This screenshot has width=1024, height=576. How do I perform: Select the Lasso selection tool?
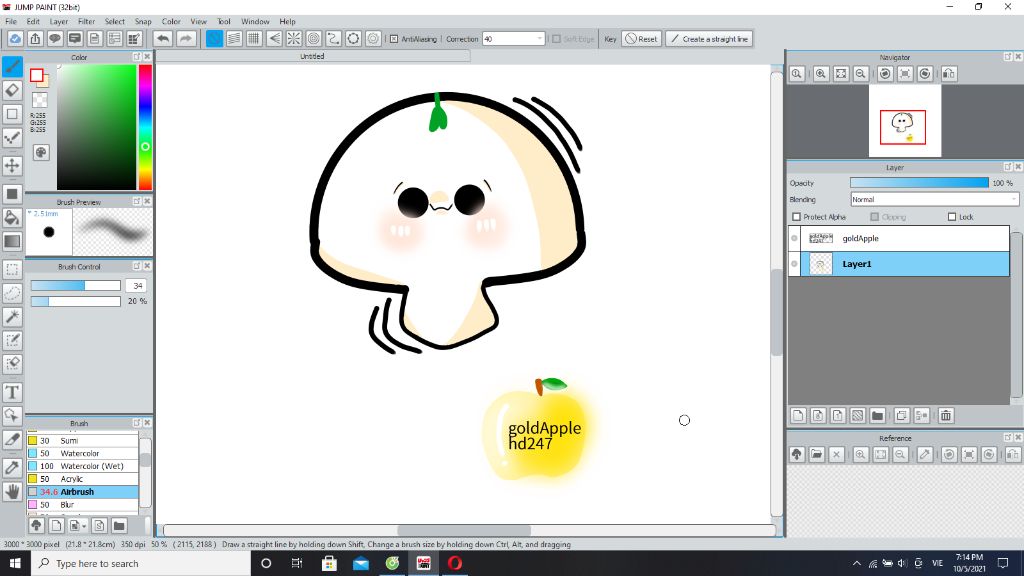click(x=12, y=293)
